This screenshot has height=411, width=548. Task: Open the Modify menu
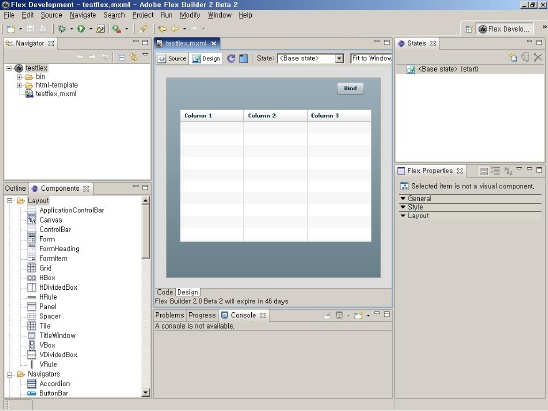190,15
